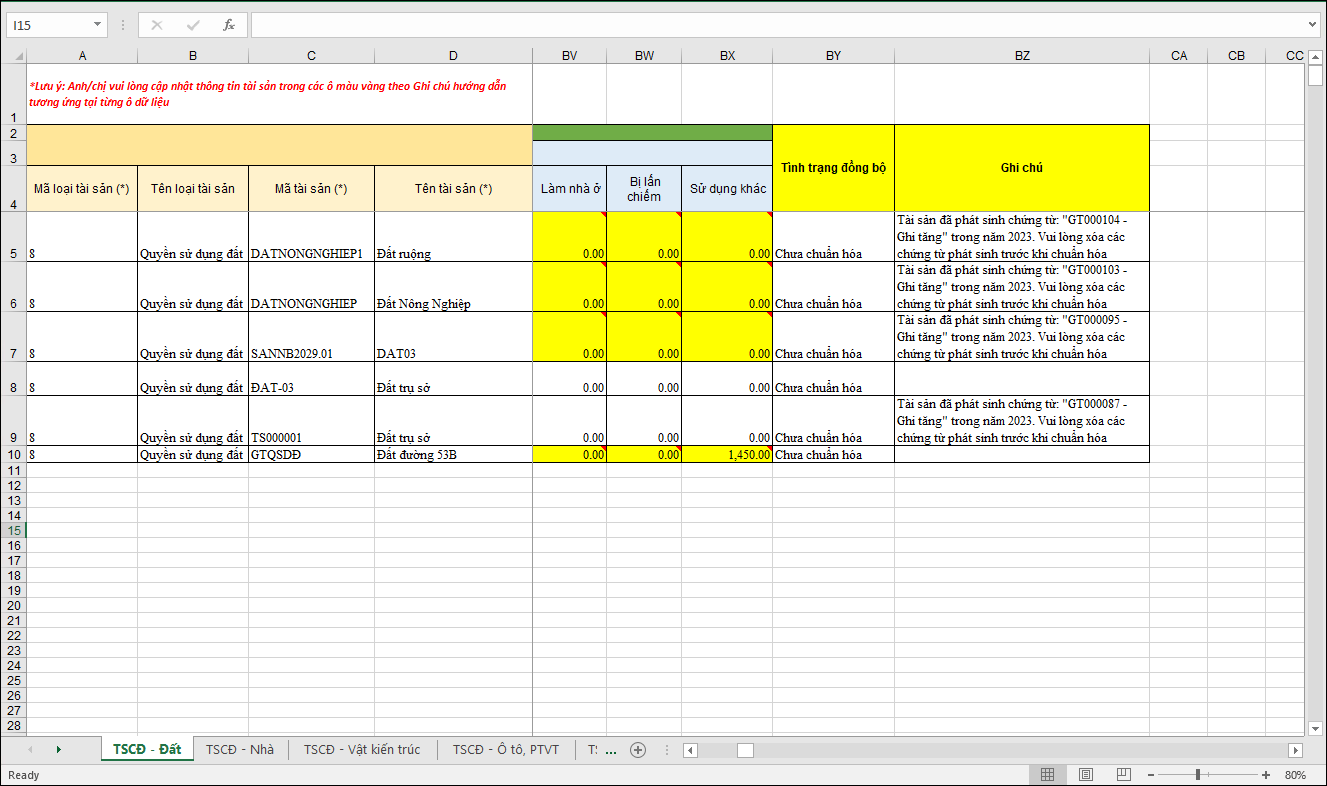The width and height of the screenshot is (1327, 786).
Task: Switch to Page Layout view
Action: (x=1086, y=775)
